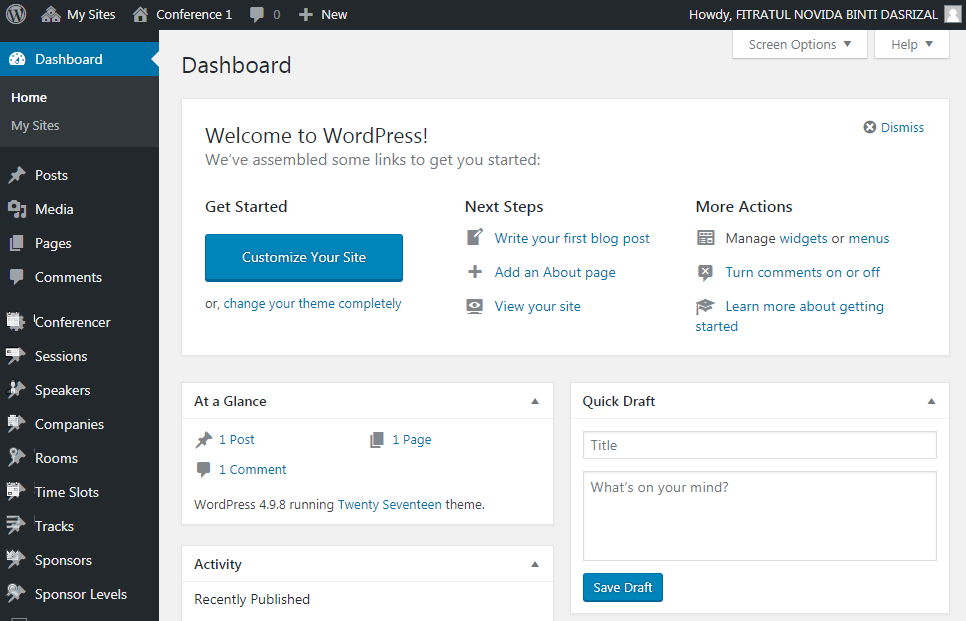Expand the Help dropdown tab
Screen dimensions: 966x621
pos(912,44)
